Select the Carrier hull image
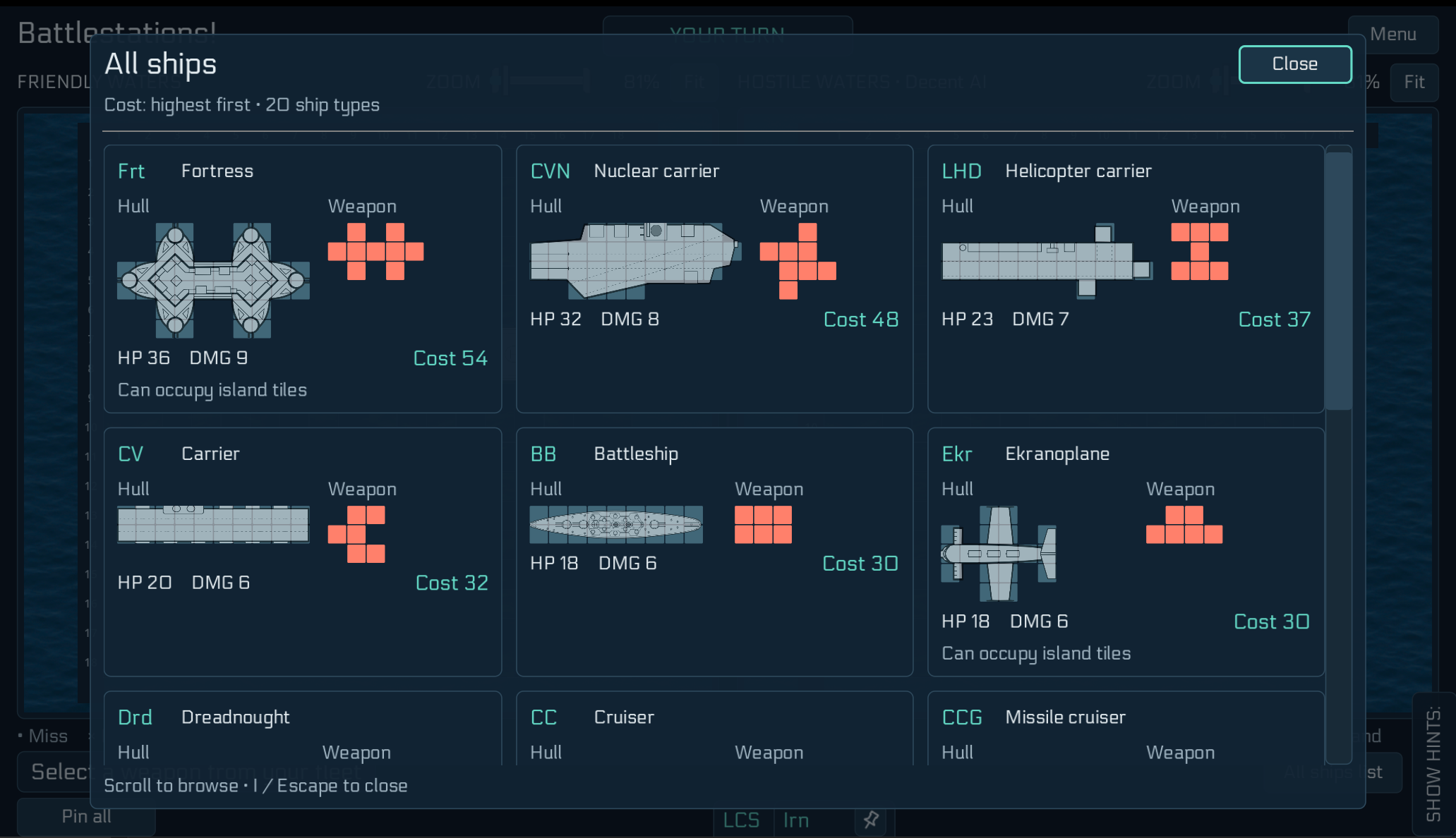This screenshot has width=1456, height=838. (213, 524)
